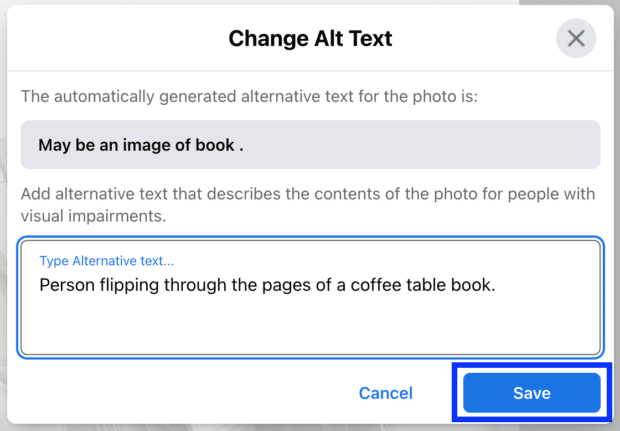Close the Change Alt Text dialog
Image resolution: width=620 pixels, height=431 pixels.
[x=576, y=38]
